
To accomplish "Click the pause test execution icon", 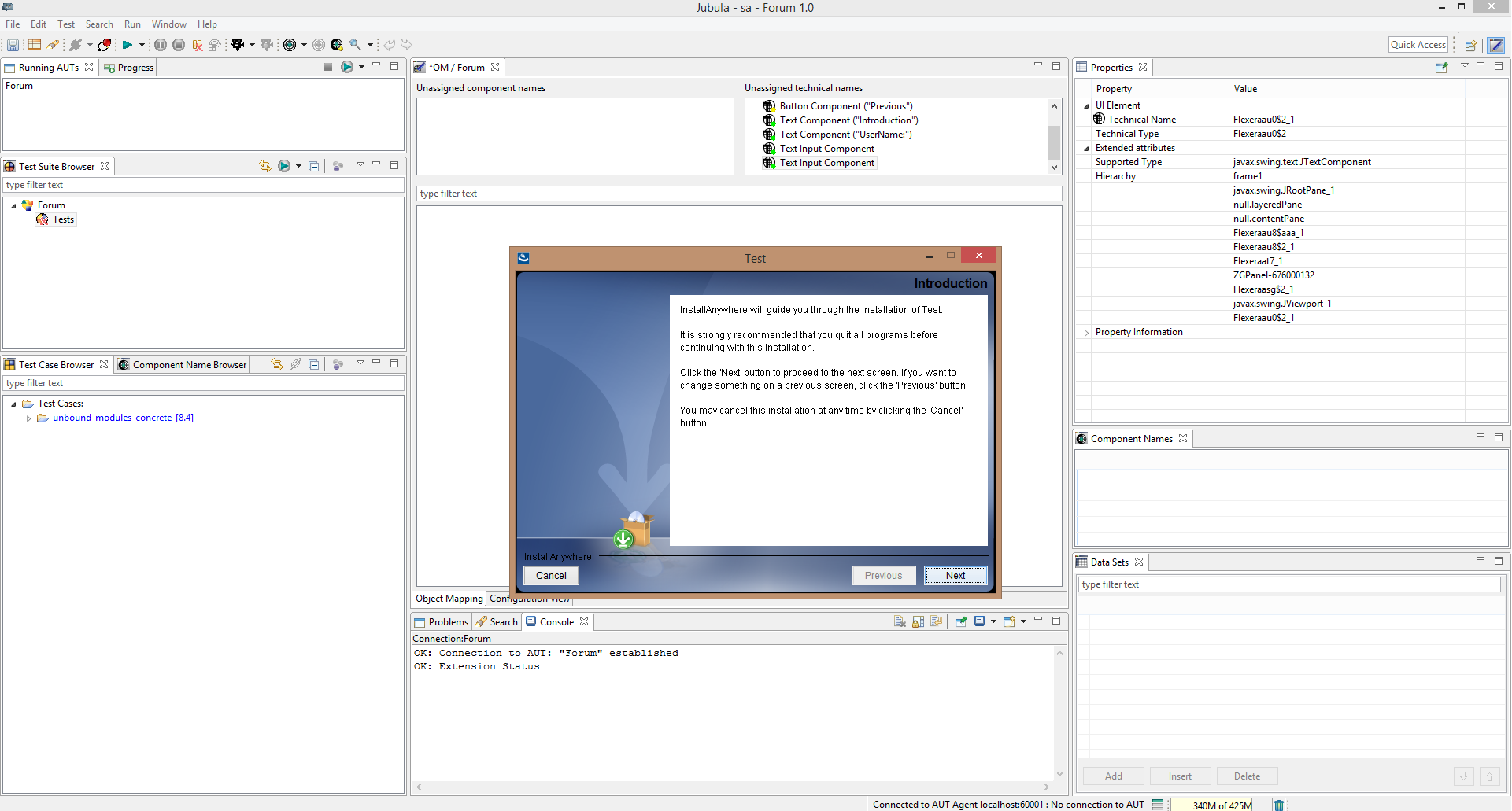I will pyautogui.click(x=161, y=45).
